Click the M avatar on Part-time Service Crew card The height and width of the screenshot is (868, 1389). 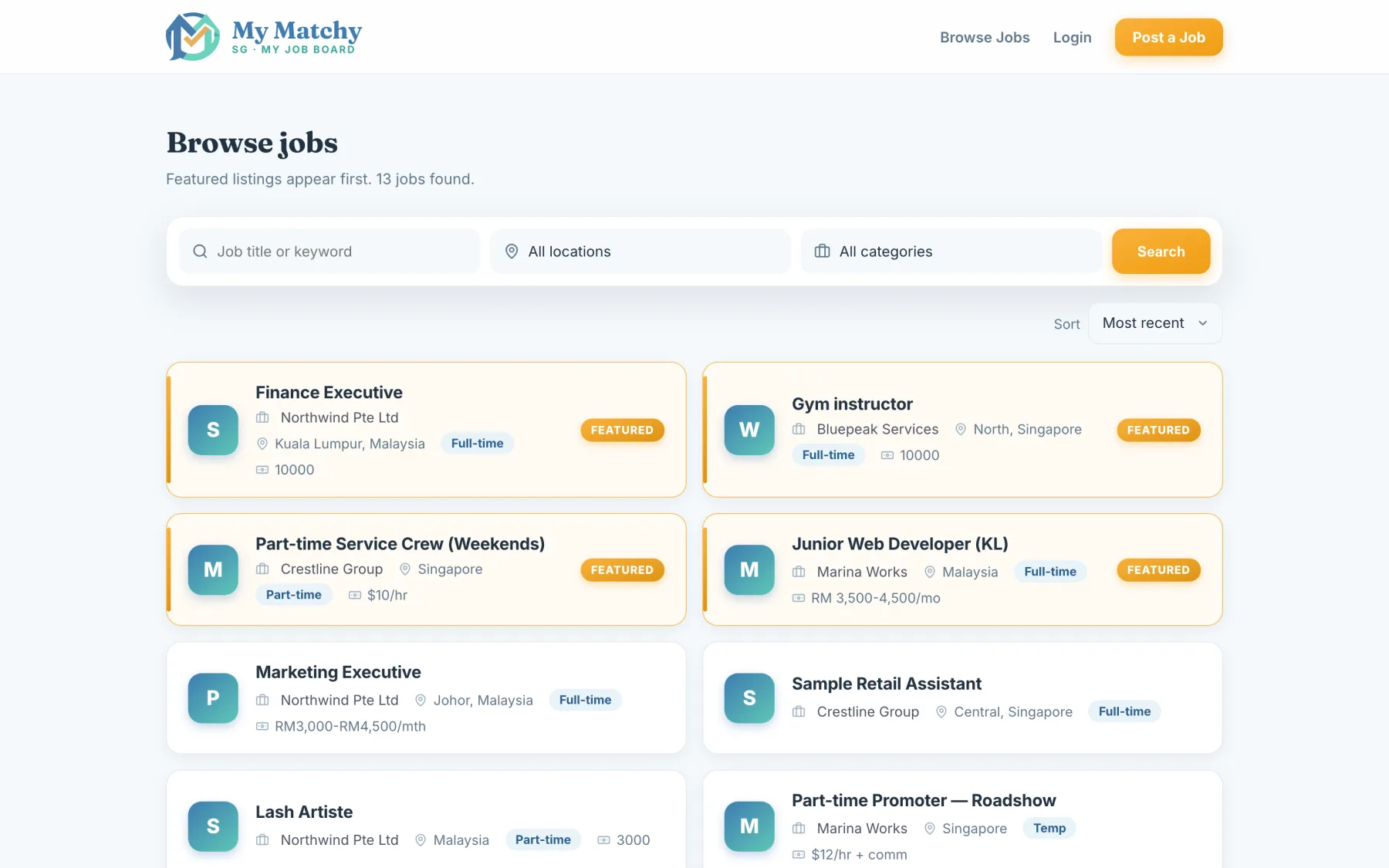[213, 569]
